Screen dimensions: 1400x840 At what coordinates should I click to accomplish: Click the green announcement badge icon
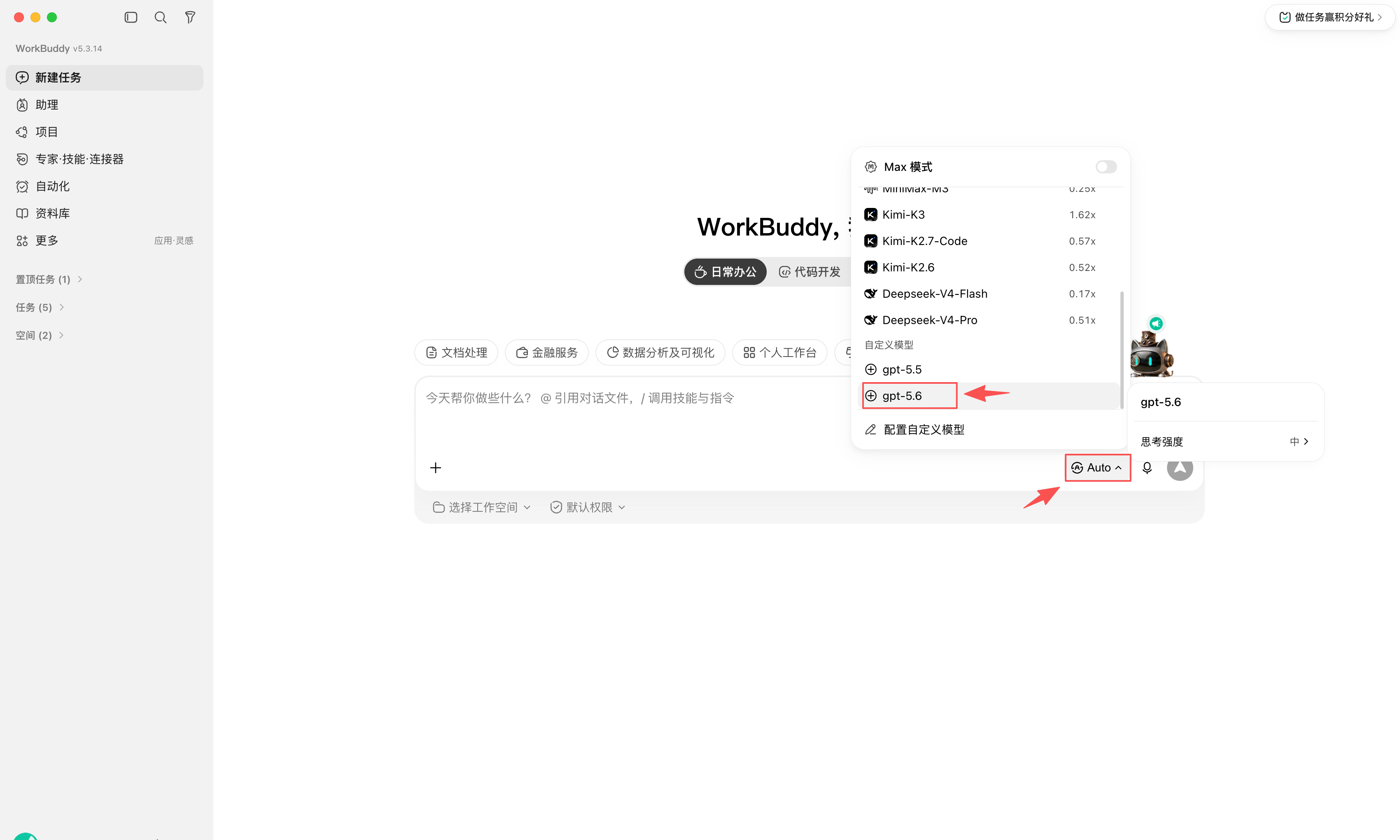pos(1156,323)
